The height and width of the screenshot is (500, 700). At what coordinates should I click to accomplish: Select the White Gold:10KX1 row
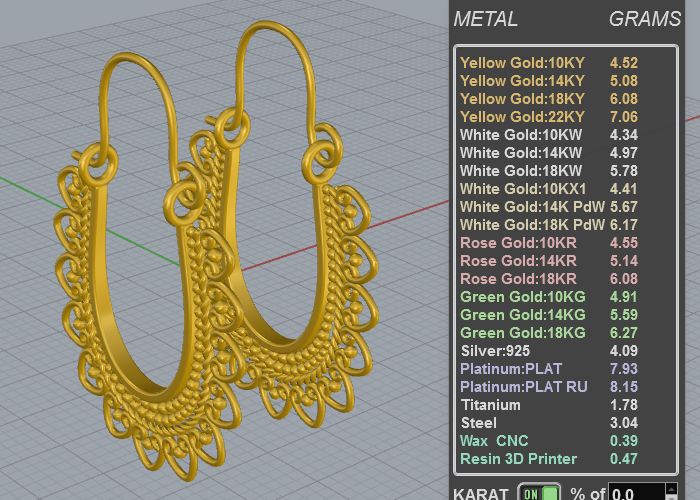(549, 189)
